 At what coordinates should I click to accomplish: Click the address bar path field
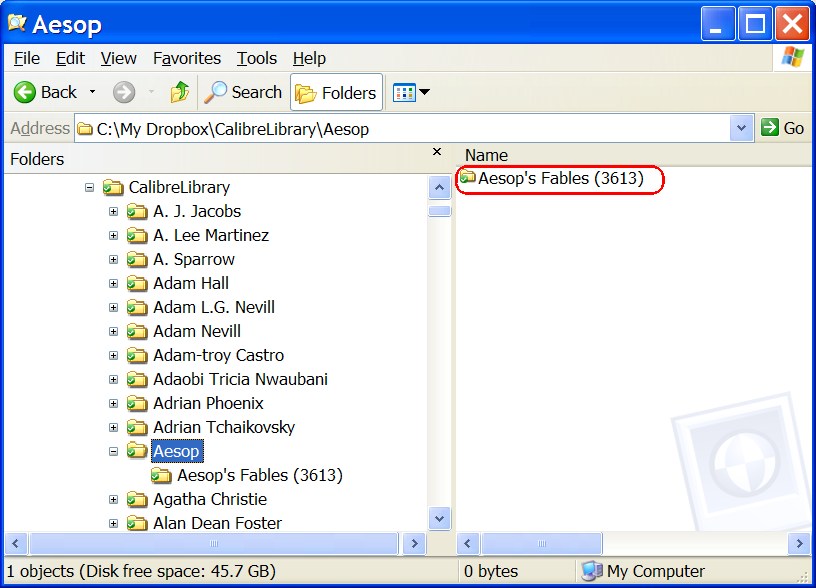click(403, 129)
